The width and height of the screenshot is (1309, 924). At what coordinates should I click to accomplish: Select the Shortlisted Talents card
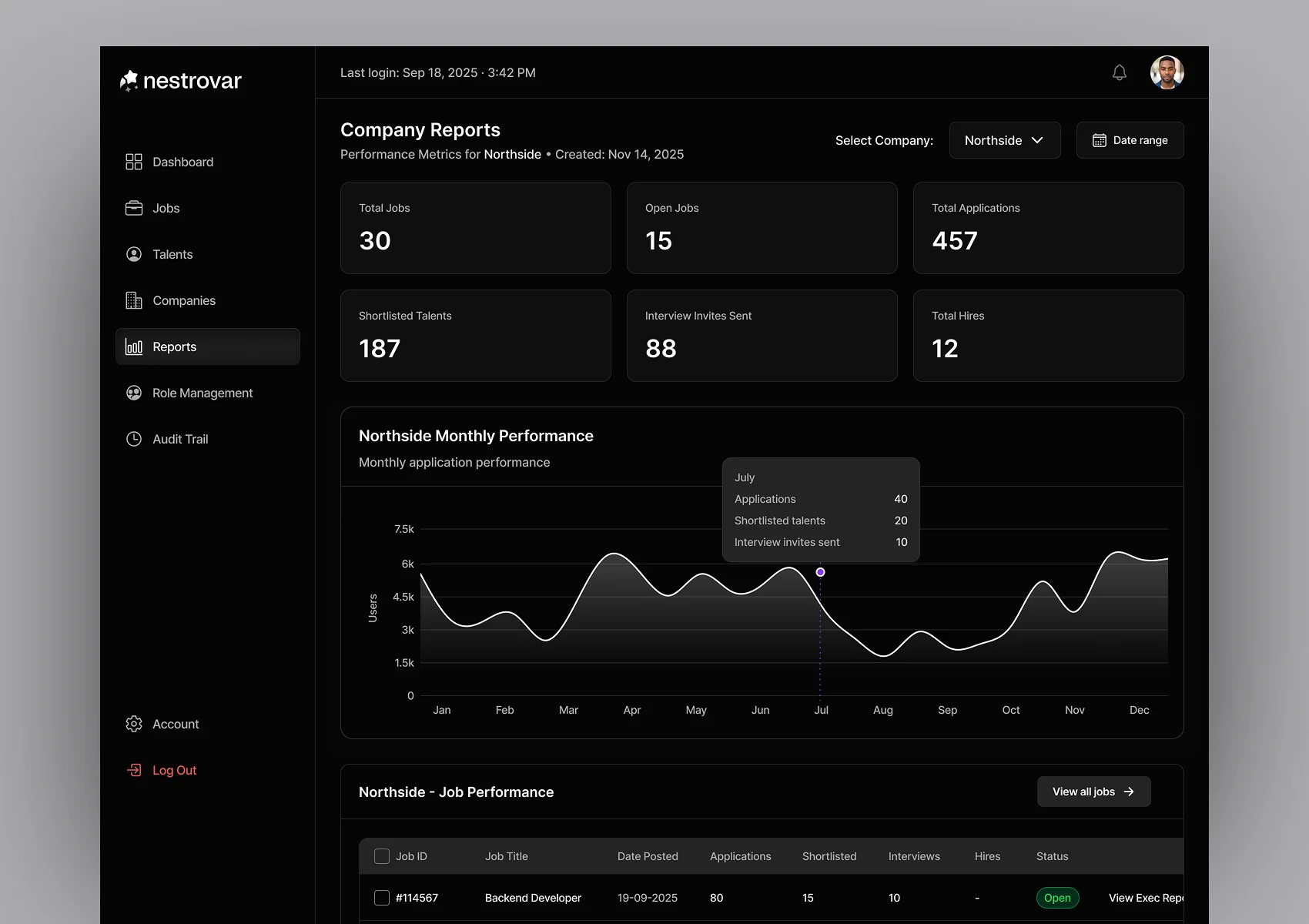point(476,336)
